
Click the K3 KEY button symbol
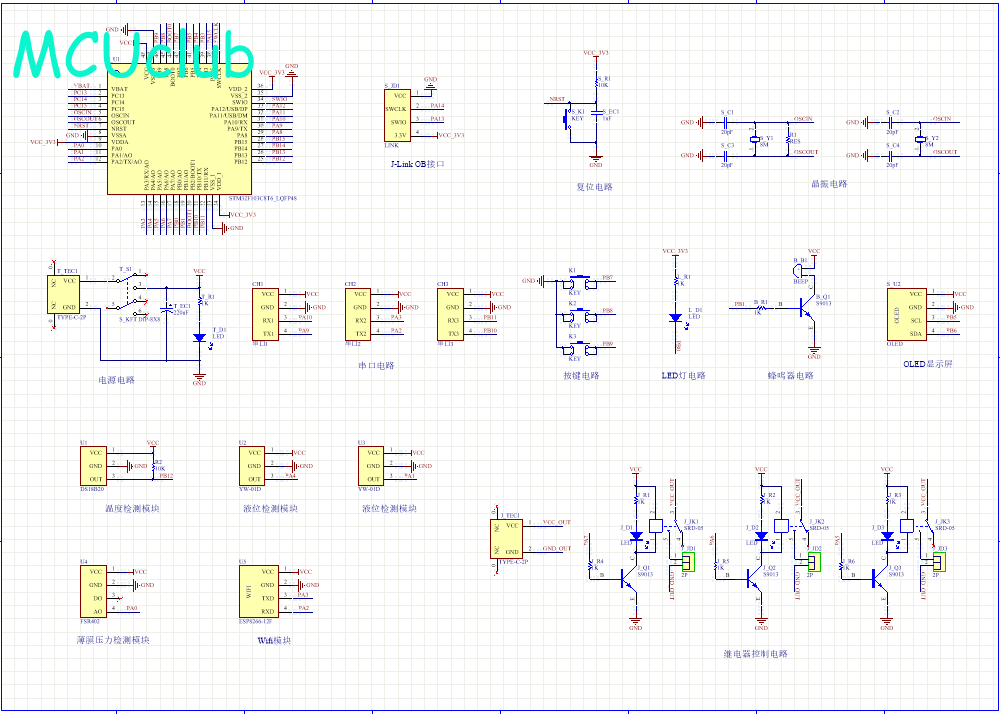[579, 347]
